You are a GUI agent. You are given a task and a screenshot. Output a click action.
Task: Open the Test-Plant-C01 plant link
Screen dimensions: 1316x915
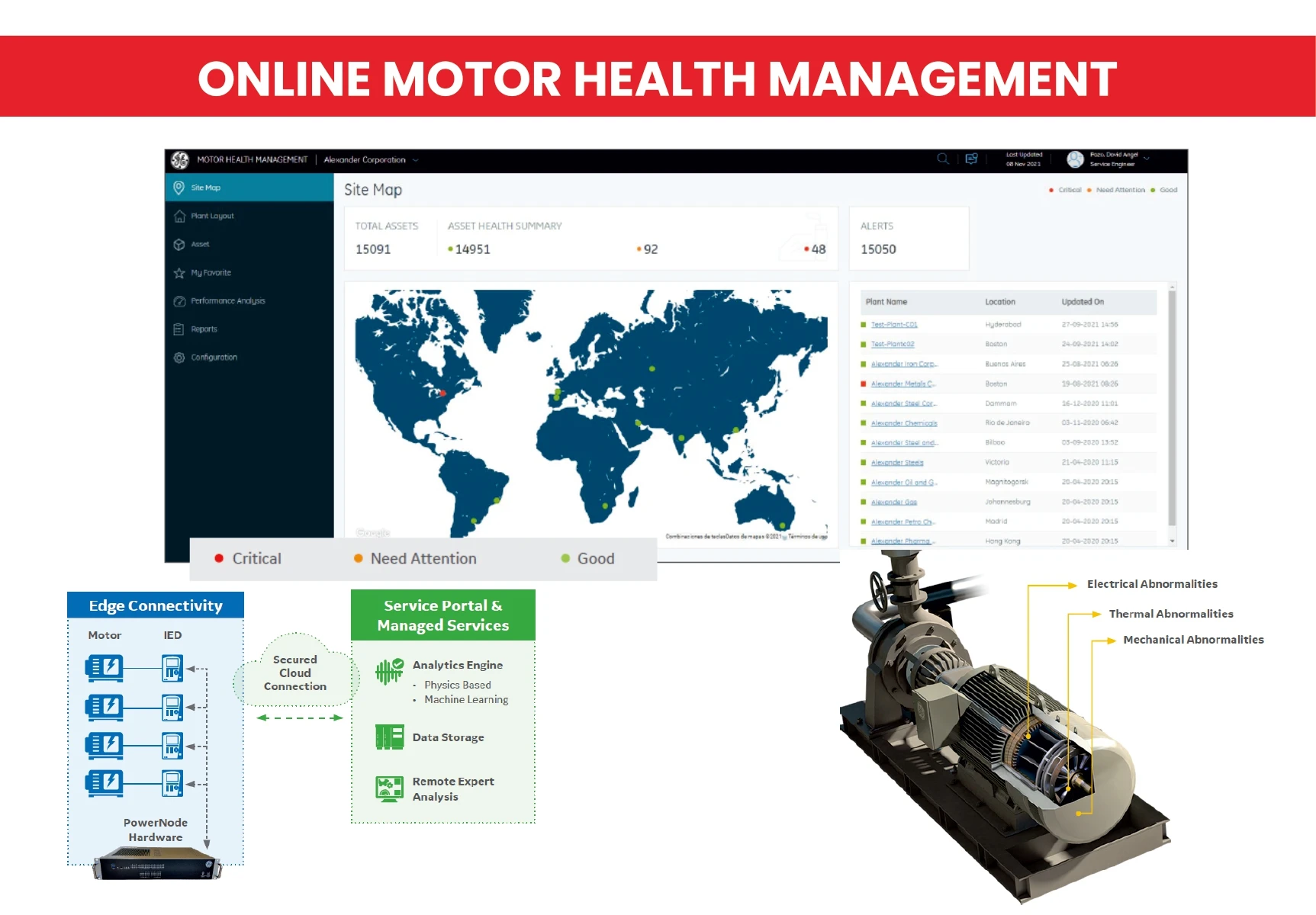[x=894, y=325]
